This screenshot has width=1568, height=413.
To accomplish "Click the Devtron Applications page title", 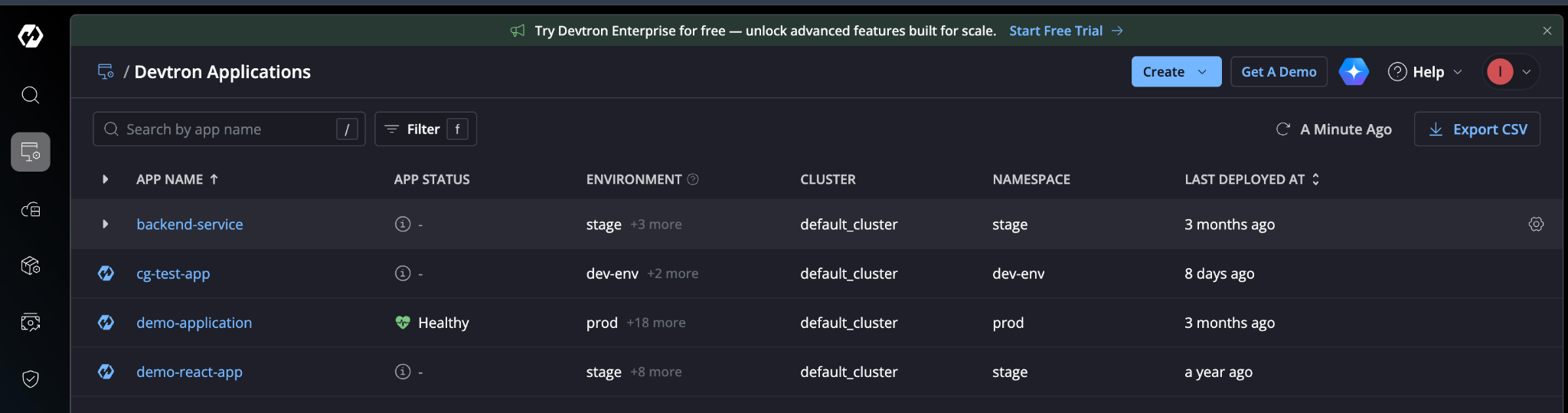I will pyautogui.click(x=223, y=72).
